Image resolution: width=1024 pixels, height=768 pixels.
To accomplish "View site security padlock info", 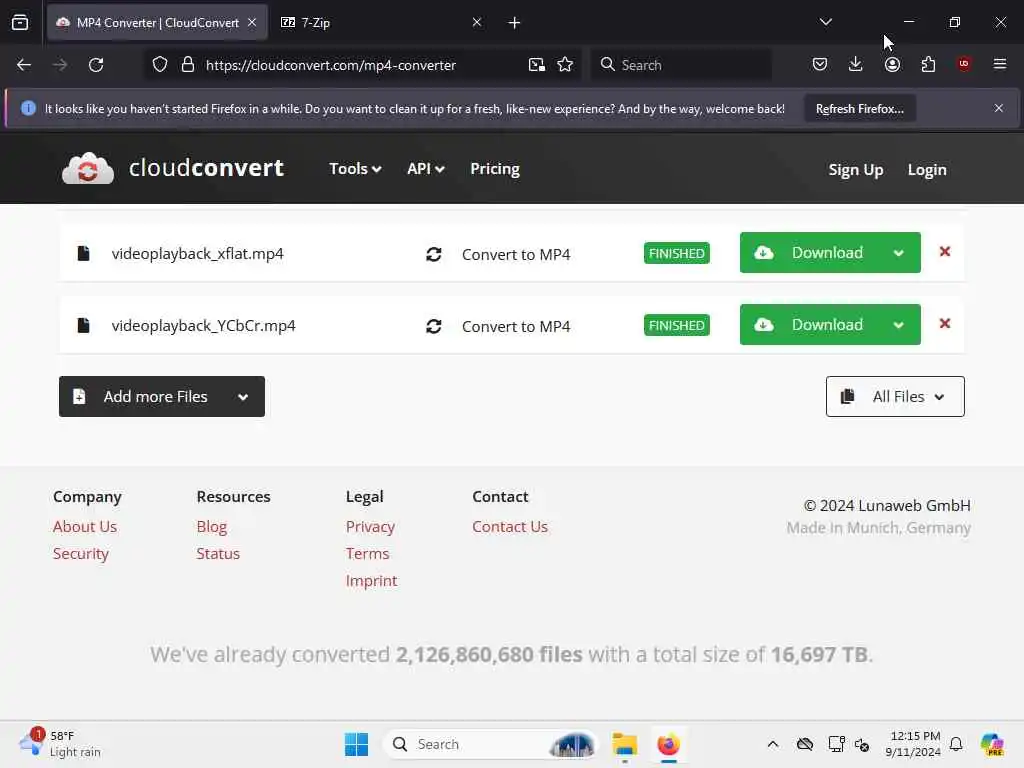I will (188, 65).
